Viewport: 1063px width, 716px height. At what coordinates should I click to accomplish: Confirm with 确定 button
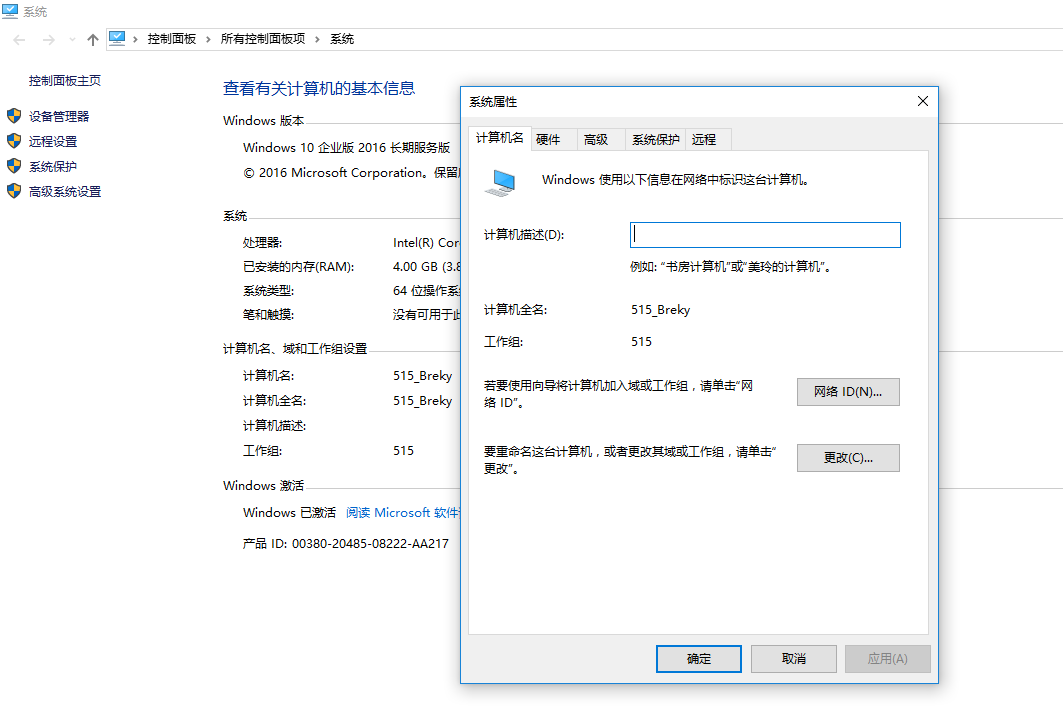coord(699,658)
